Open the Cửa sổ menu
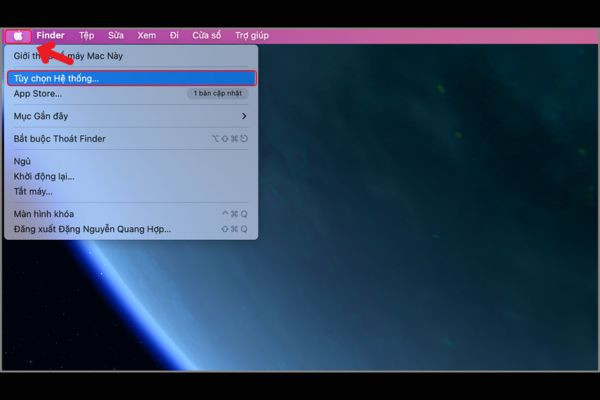 pyautogui.click(x=207, y=36)
